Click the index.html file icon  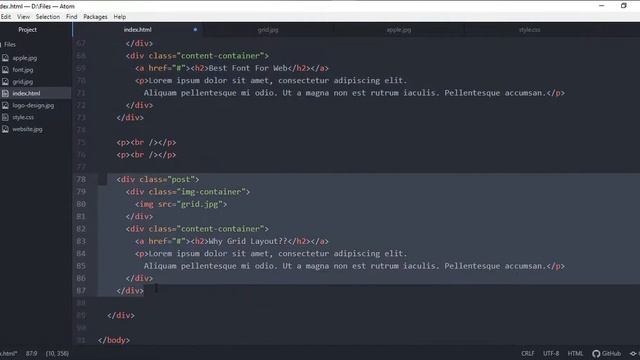pos(5,93)
